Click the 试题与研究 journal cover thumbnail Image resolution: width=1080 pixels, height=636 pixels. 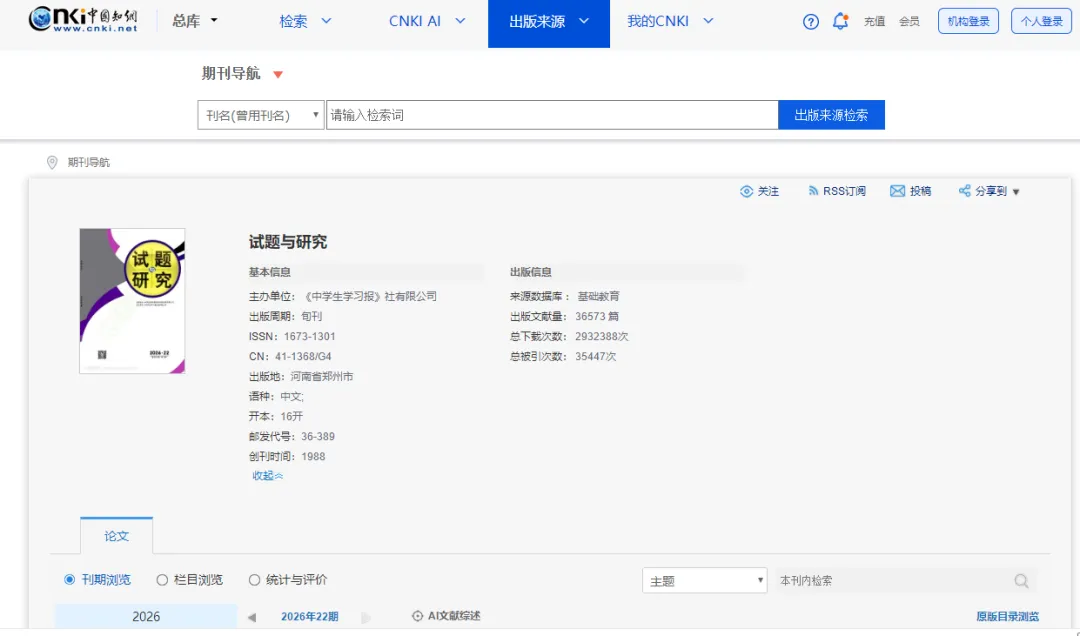(132, 301)
